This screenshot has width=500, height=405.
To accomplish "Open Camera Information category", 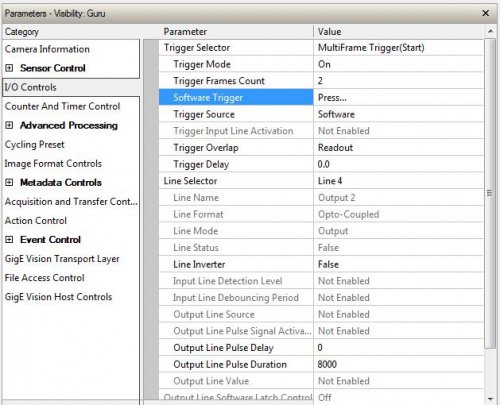I will click(x=47, y=49).
